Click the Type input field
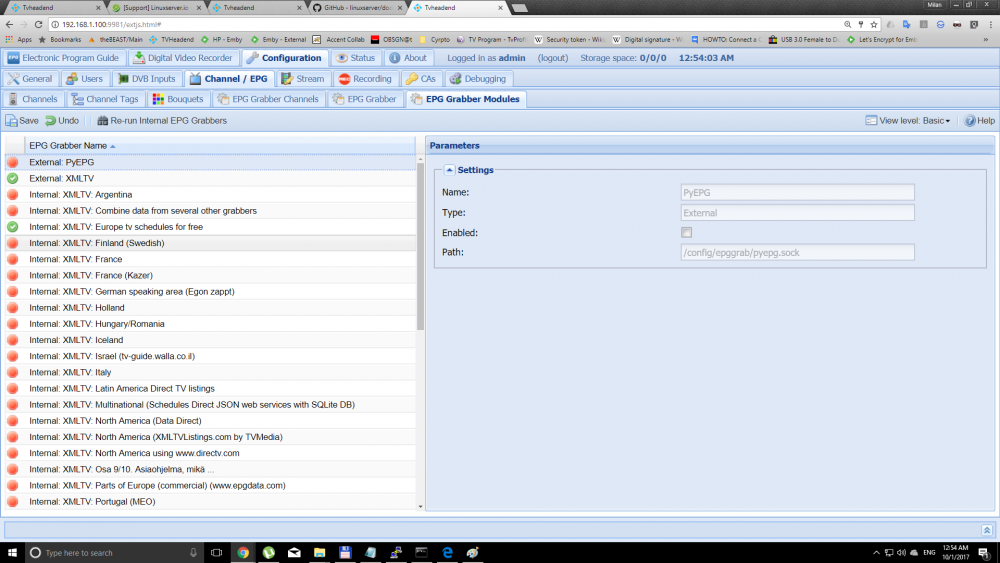The height and width of the screenshot is (563, 1000). pos(797,213)
